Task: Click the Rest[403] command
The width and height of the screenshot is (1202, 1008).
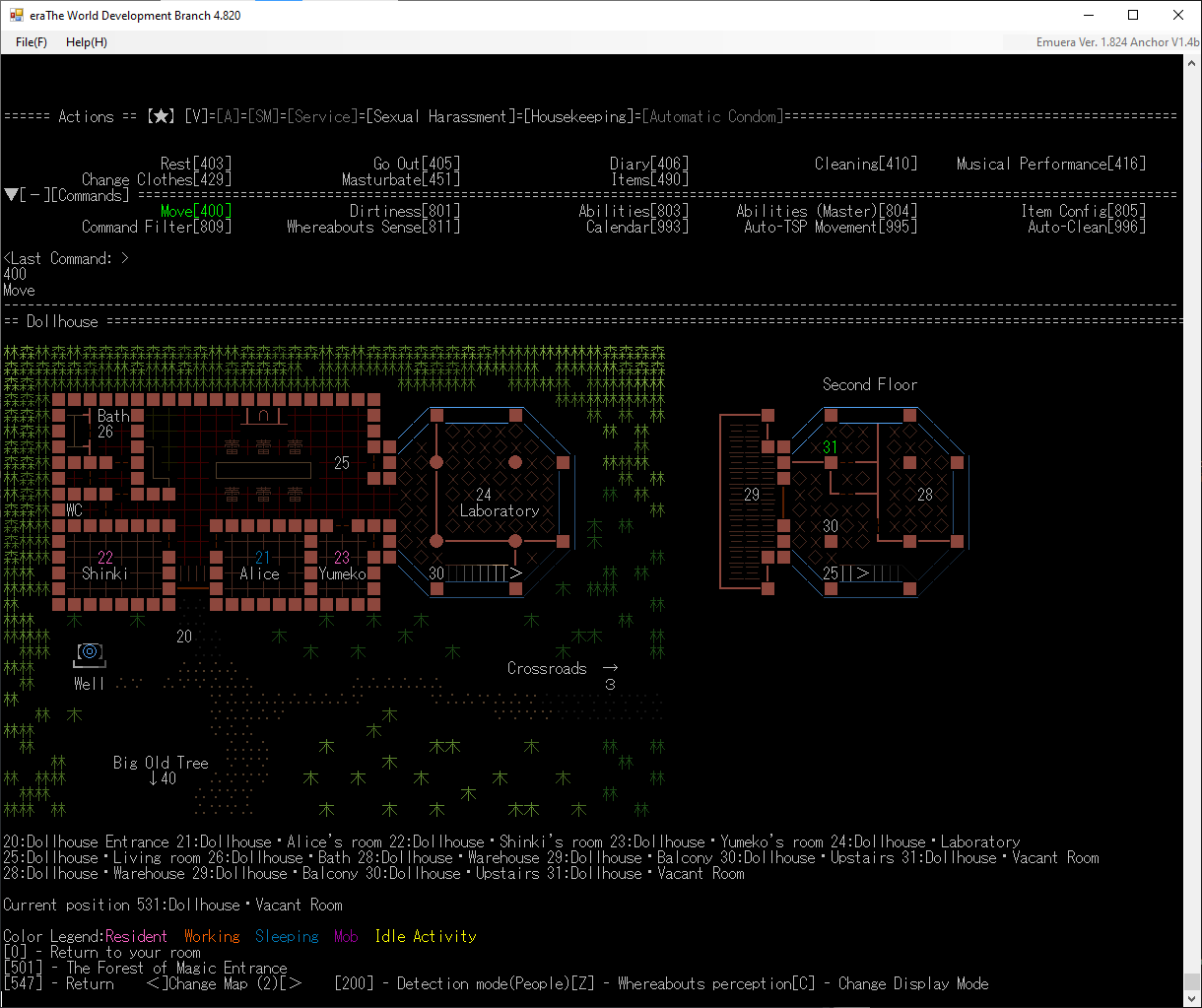Action: pos(196,164)
